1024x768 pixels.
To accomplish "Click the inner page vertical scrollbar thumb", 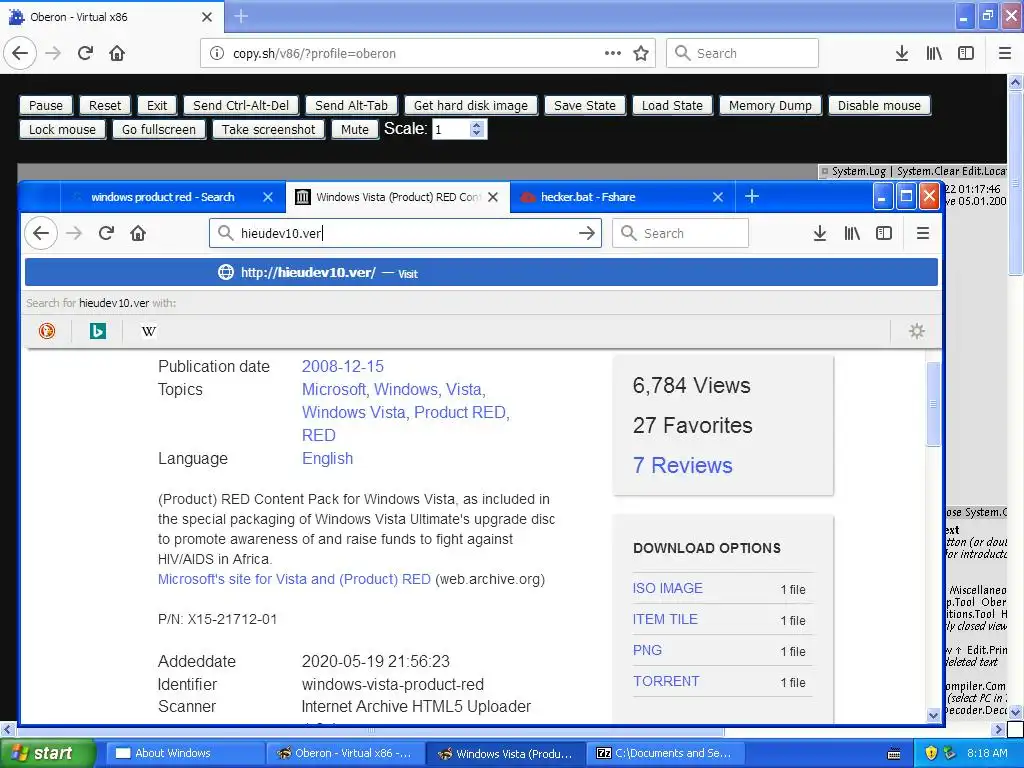I will [x=933, y=404].
